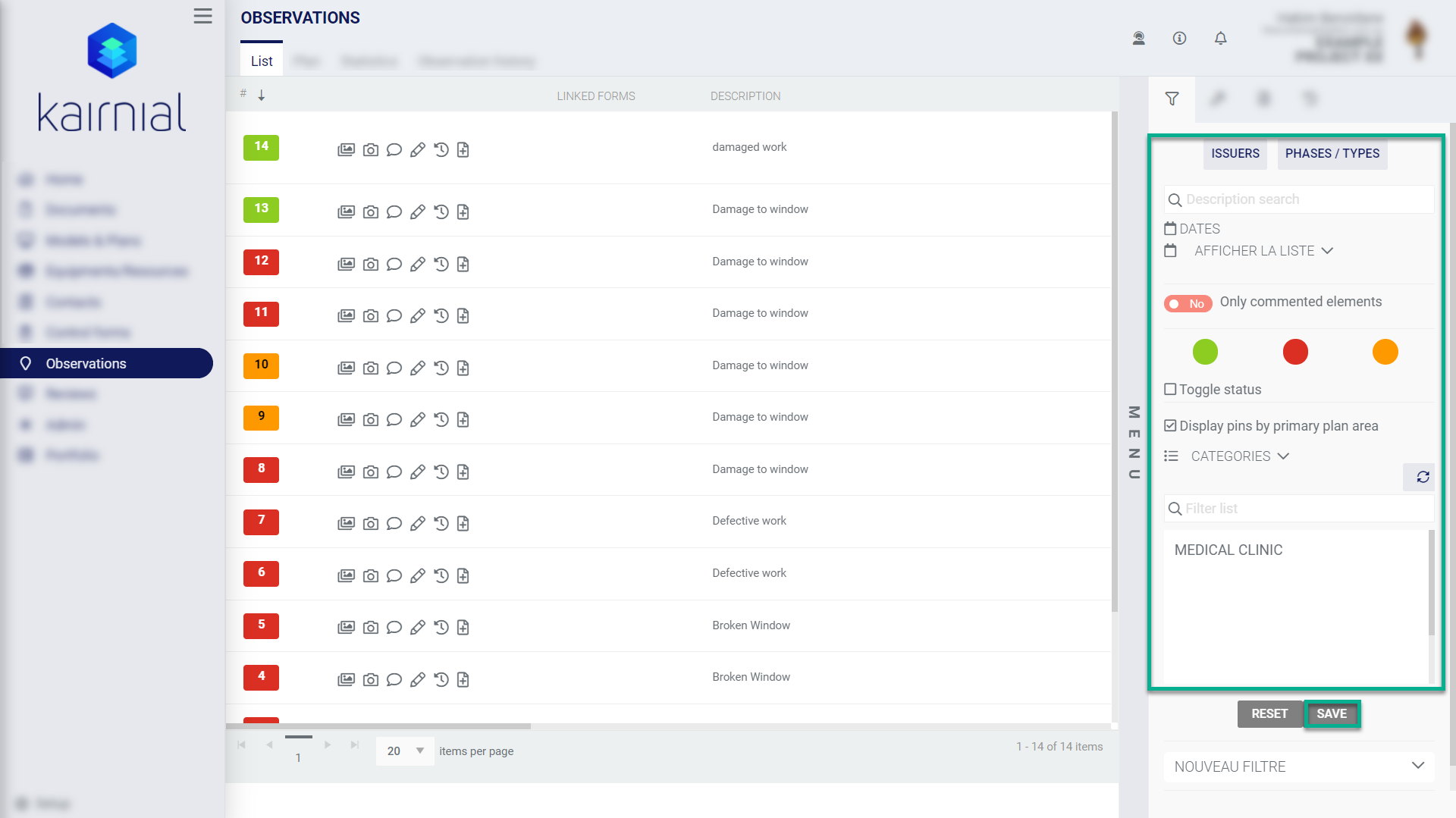Expand the CATEGORIES section
This screenshot has height=818, width=1456.
click(x=1239, y=456)
